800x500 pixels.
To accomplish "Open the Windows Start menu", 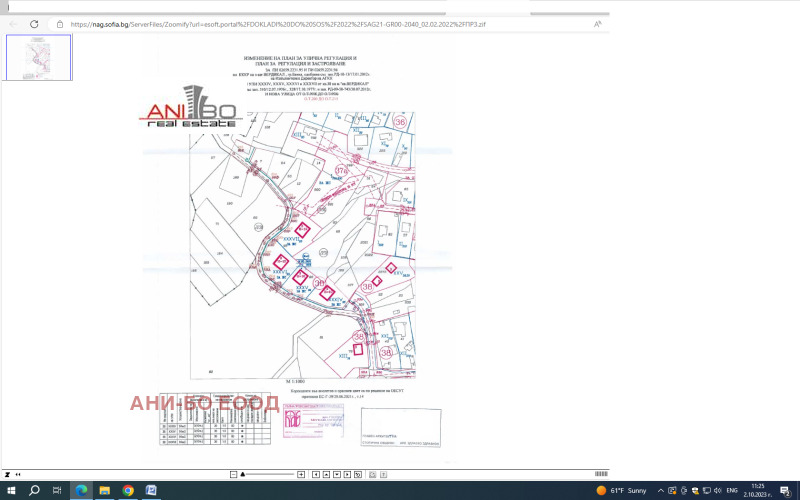I will 11,490.
